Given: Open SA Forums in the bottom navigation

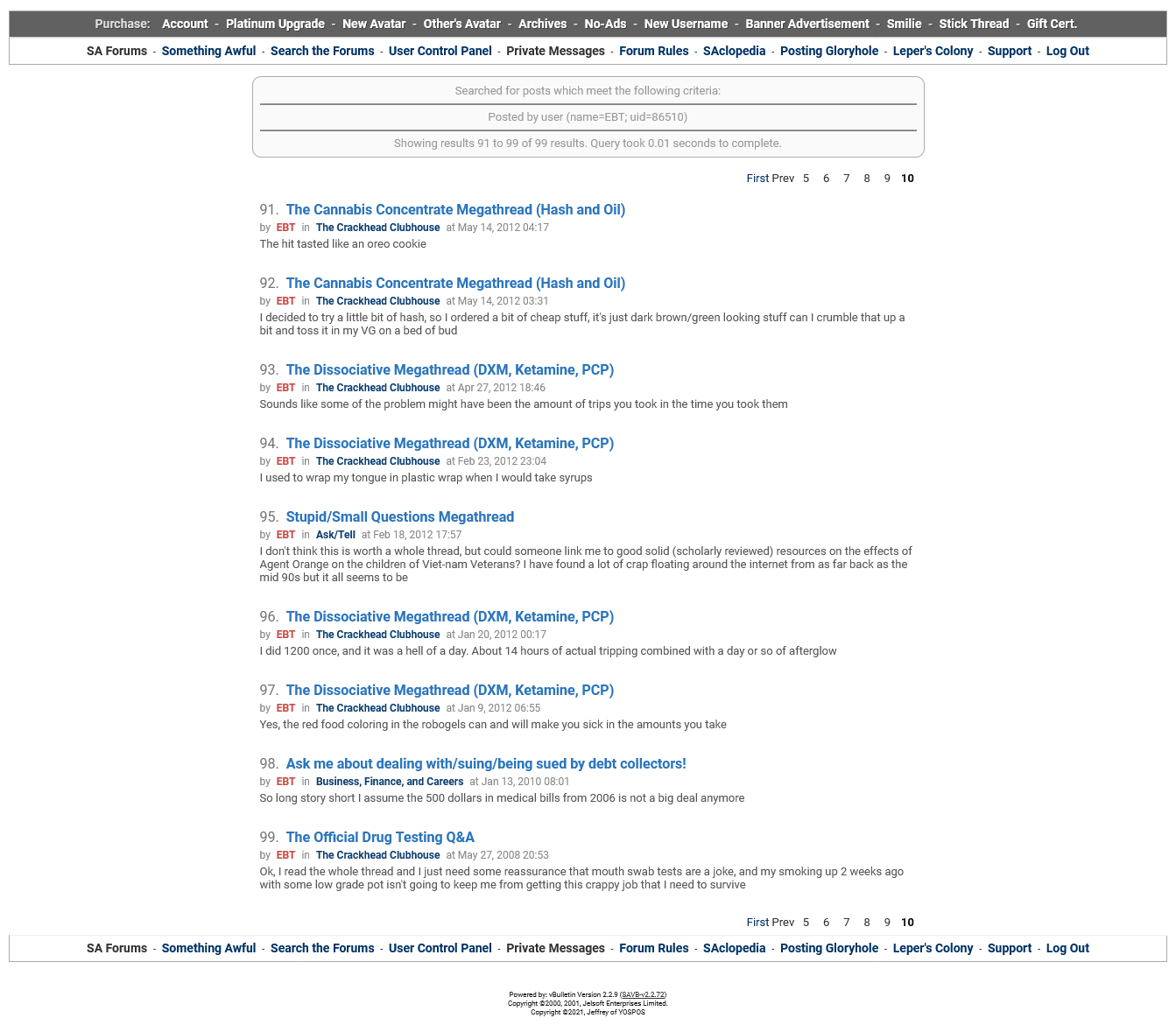Looking at the screenshot, I should pyautogui.click(x=116, y=948).
